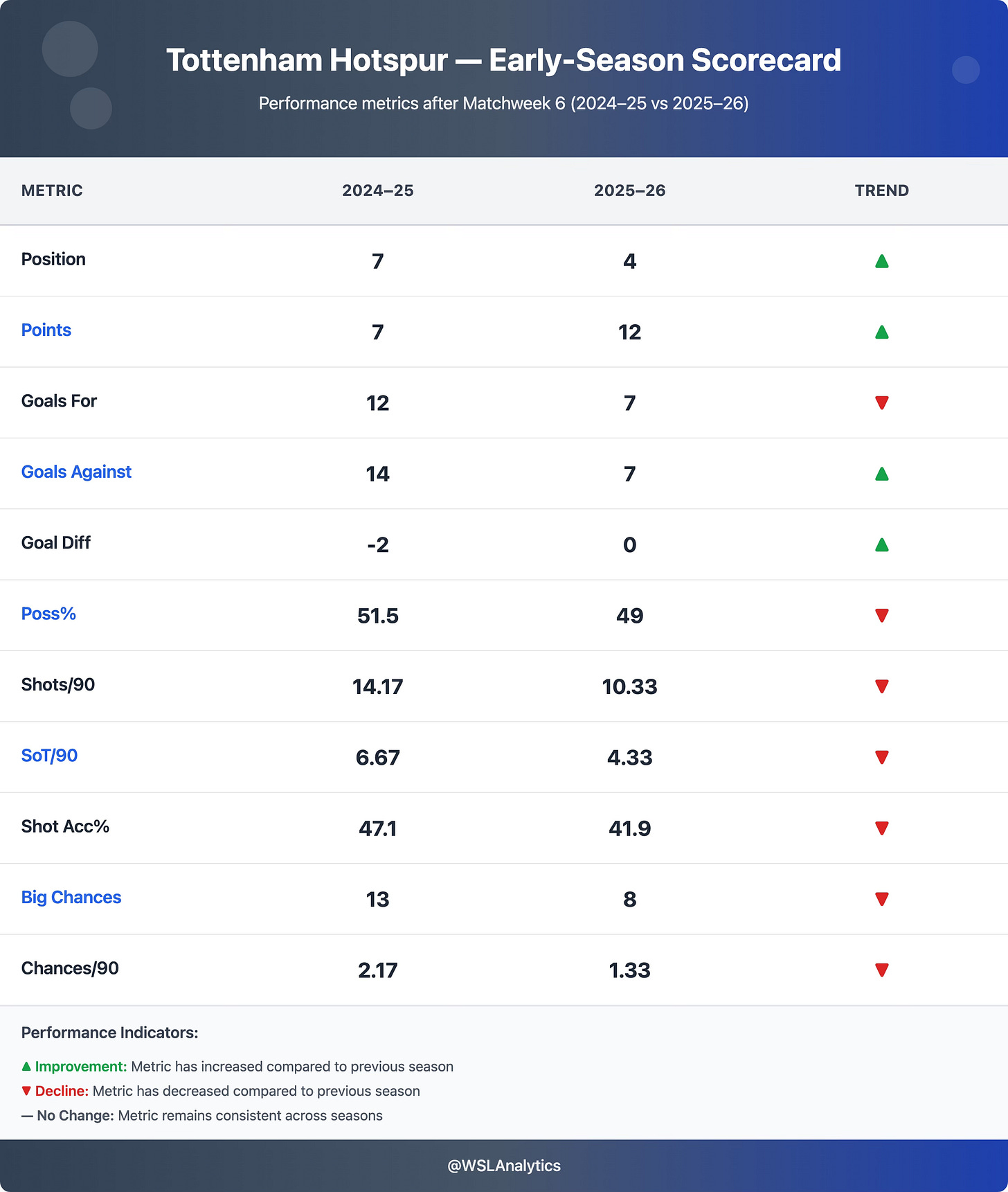This screenshot has width=1008, height=1192.
Task: Click the red trend arrow in SoT/90 row
Action: (881, 757)
